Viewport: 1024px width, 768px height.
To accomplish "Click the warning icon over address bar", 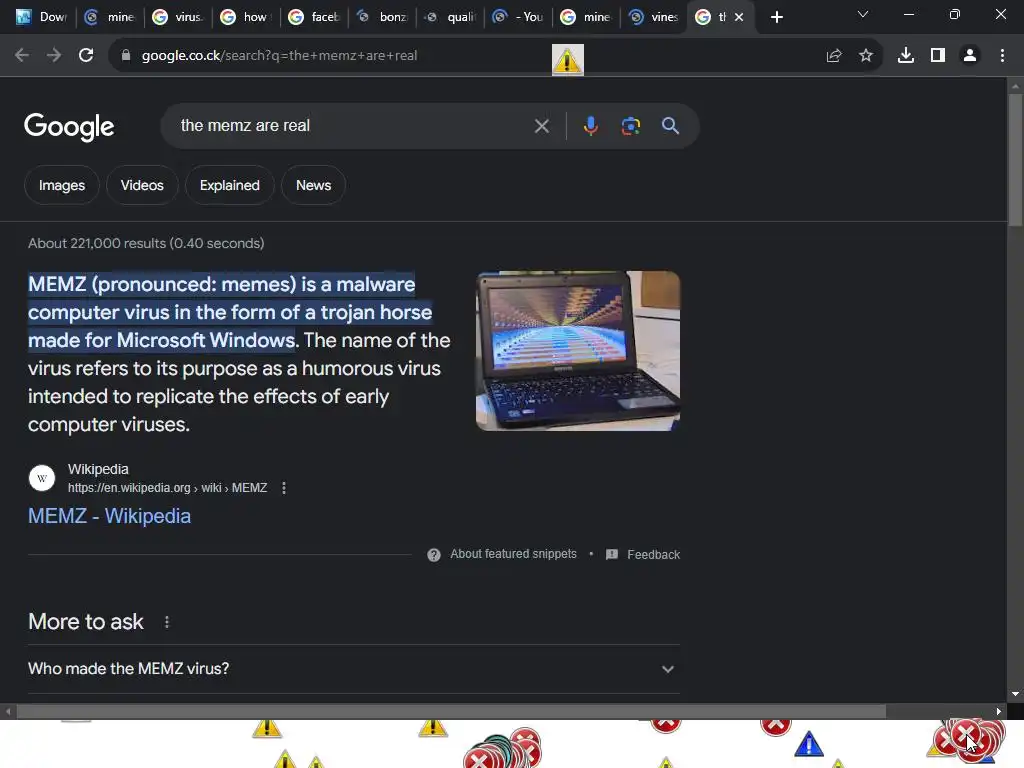I will [568, 60].
